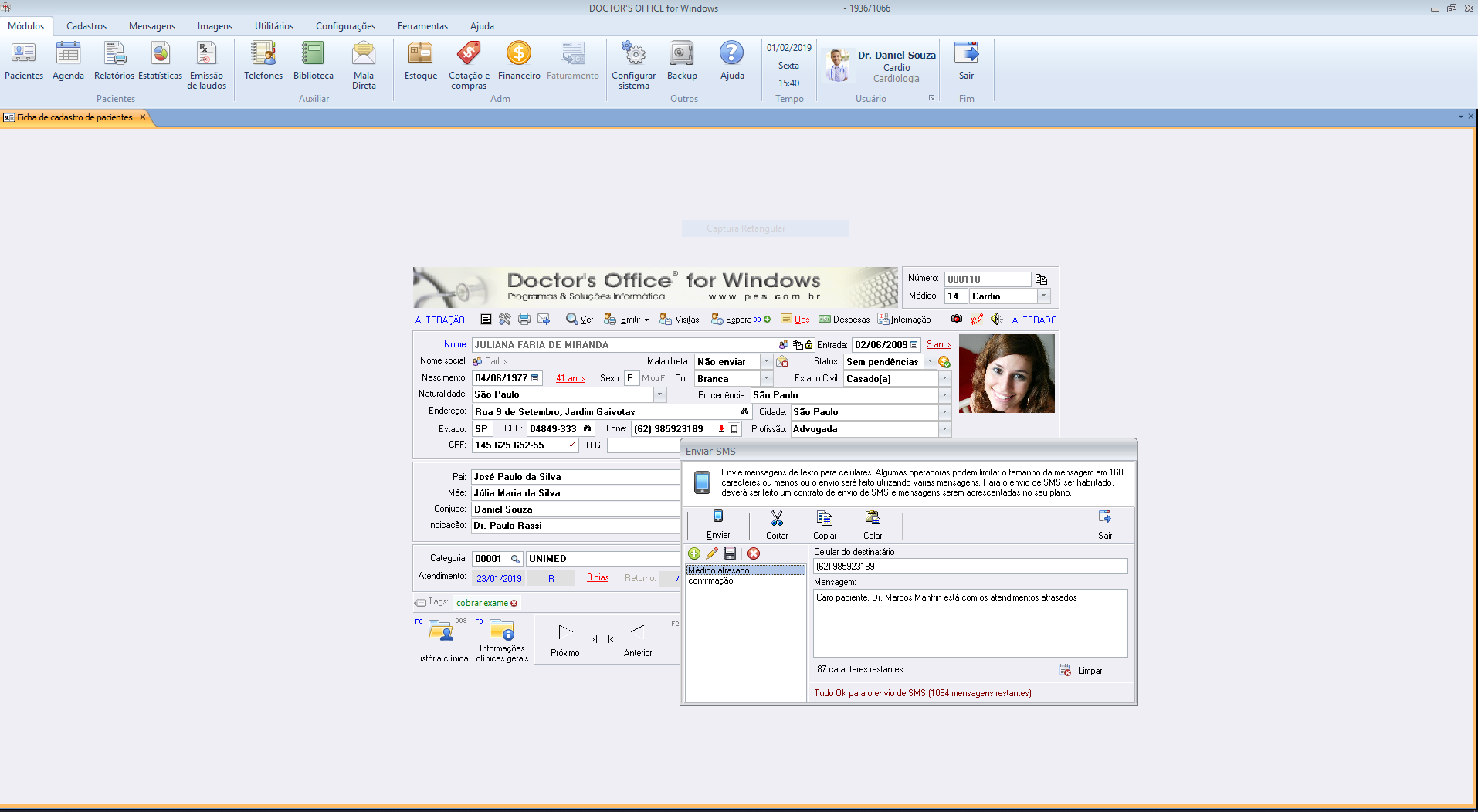Open the Módulos ribbon tab
Viewport: 1478px width, 812px height.
click(x=26, y=25)
